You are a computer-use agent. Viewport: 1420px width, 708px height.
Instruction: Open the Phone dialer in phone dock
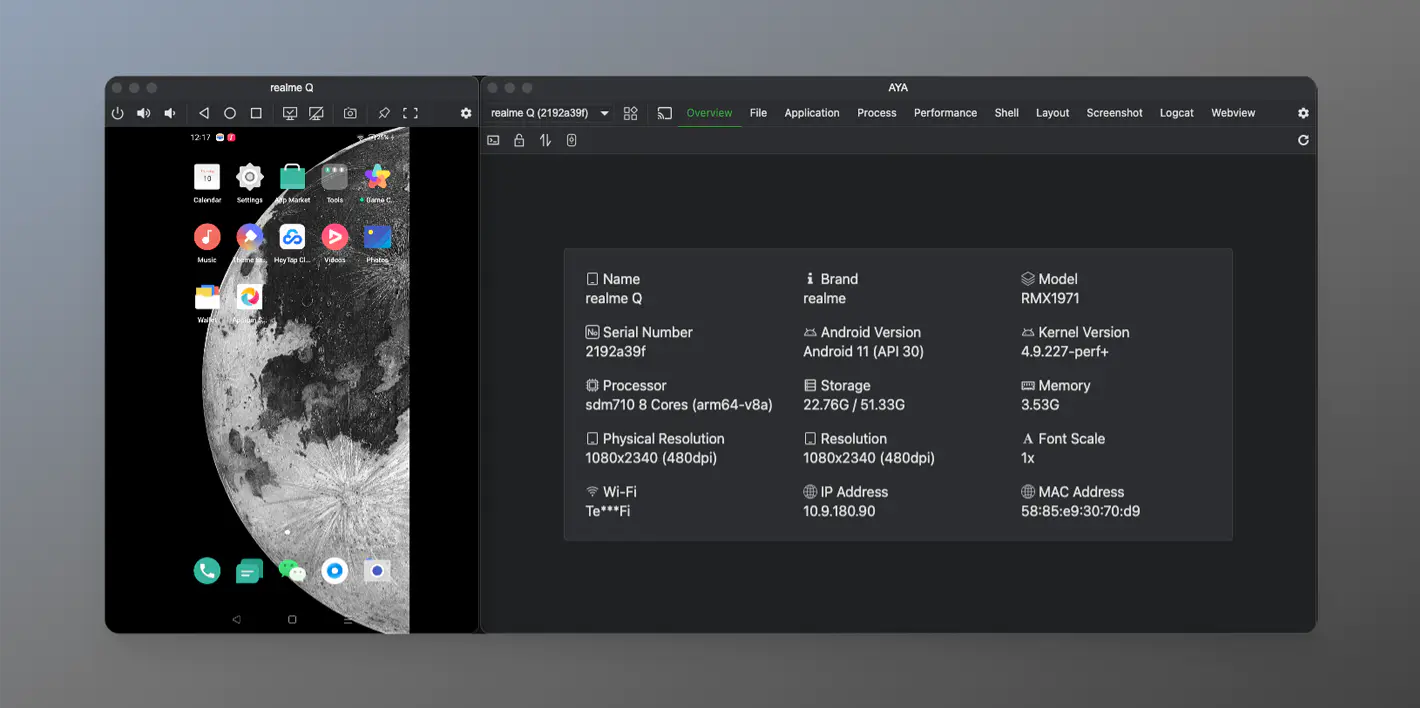(x=207, y=570)
